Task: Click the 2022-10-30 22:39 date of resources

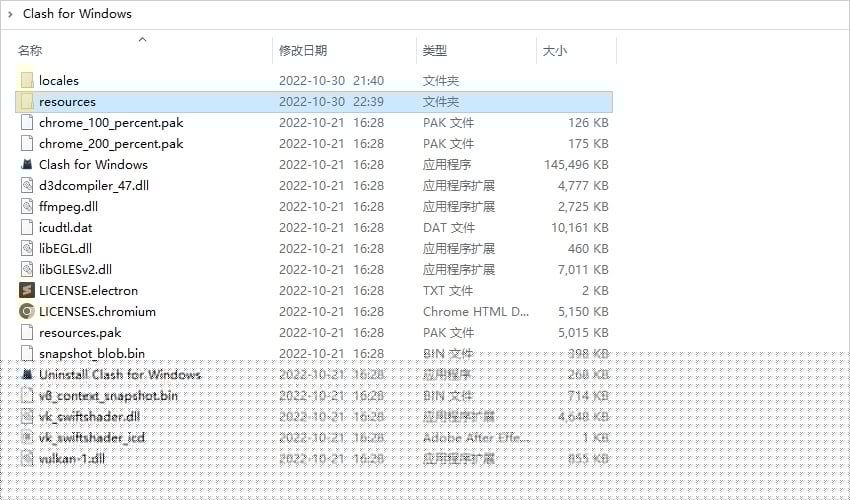Action: [x=331, y=101]
